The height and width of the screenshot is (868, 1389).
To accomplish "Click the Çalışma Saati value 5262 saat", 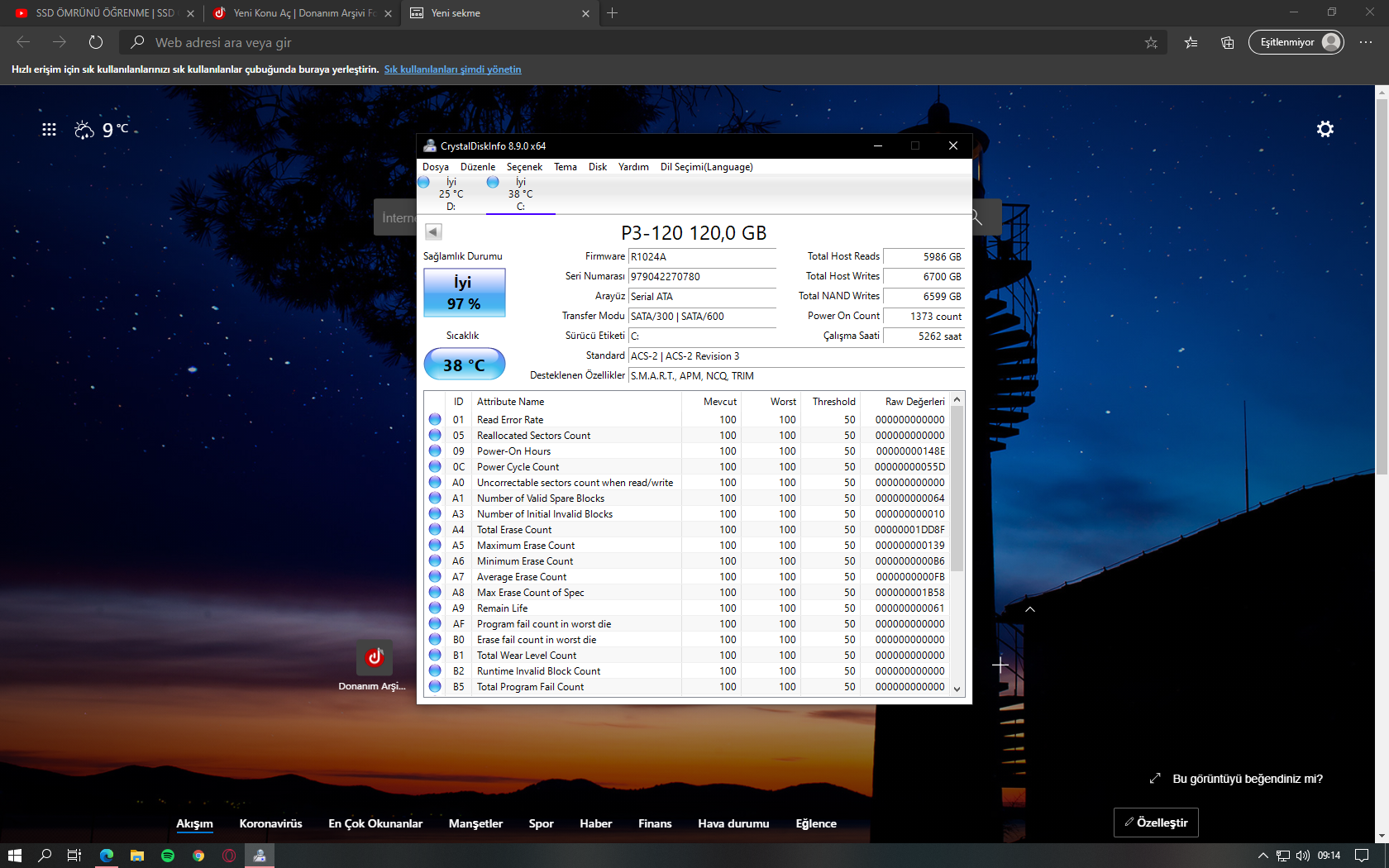I will [924, 336].
